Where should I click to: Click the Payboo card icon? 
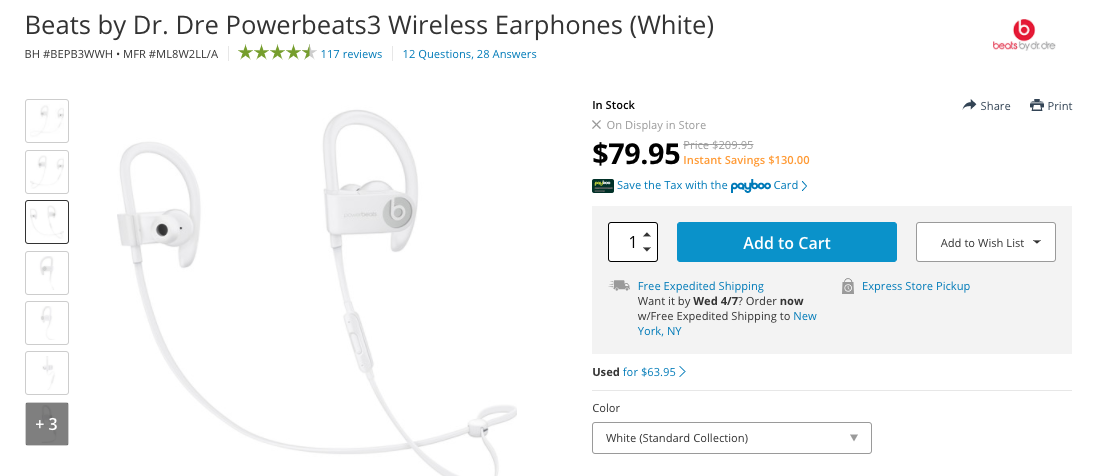tap(602, 185)
